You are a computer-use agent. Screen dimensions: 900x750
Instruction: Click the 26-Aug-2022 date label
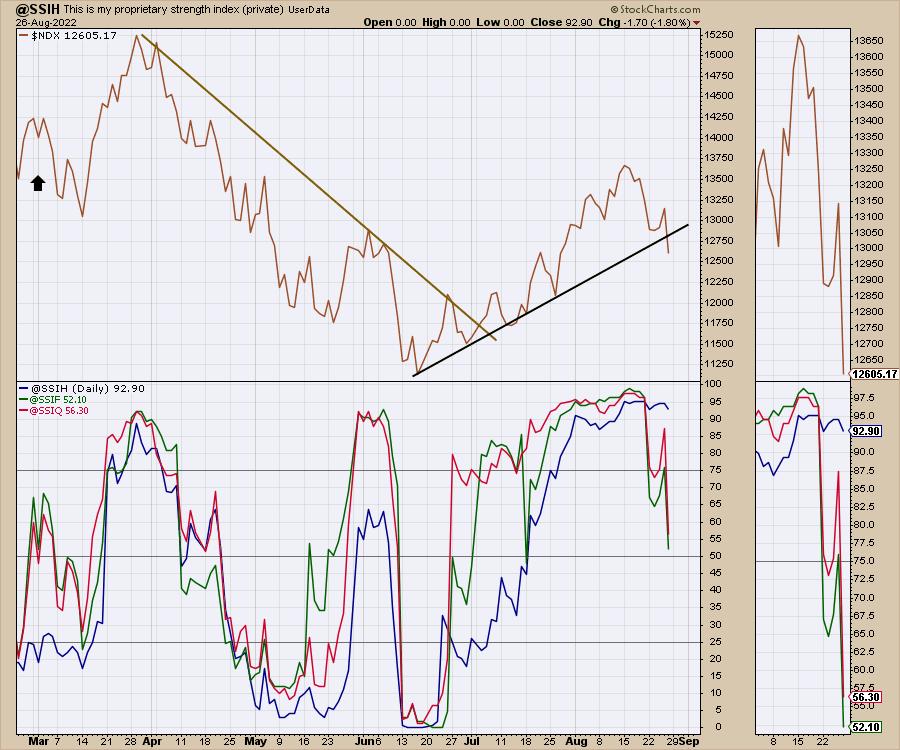click(33, 21)
